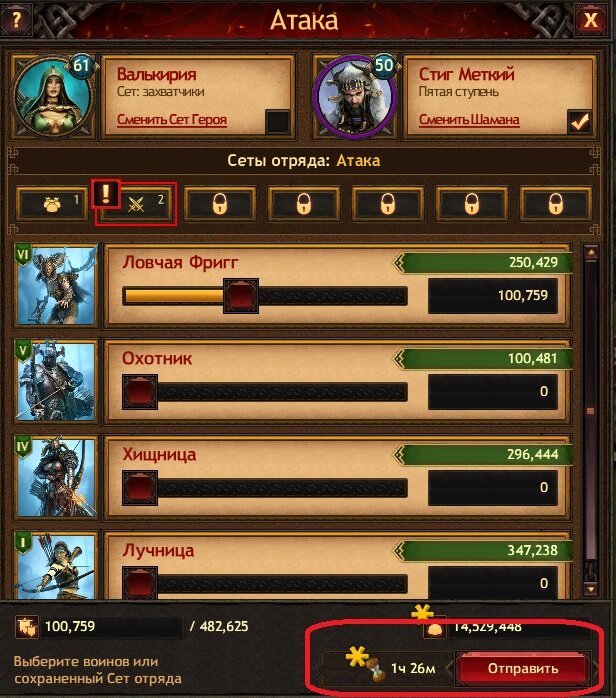Image resolution: width=616 pixels, height=698 pixels.
Task: Click the Лучница unit thumbnail
Action: coord(56,566)
